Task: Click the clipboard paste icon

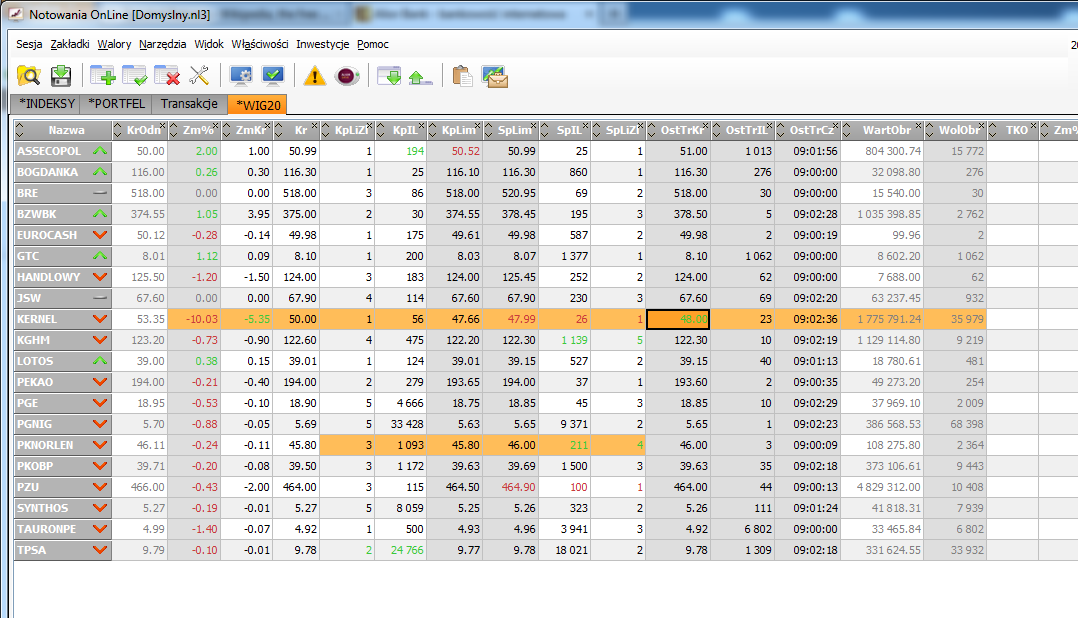Action: [x=462, y=75]
